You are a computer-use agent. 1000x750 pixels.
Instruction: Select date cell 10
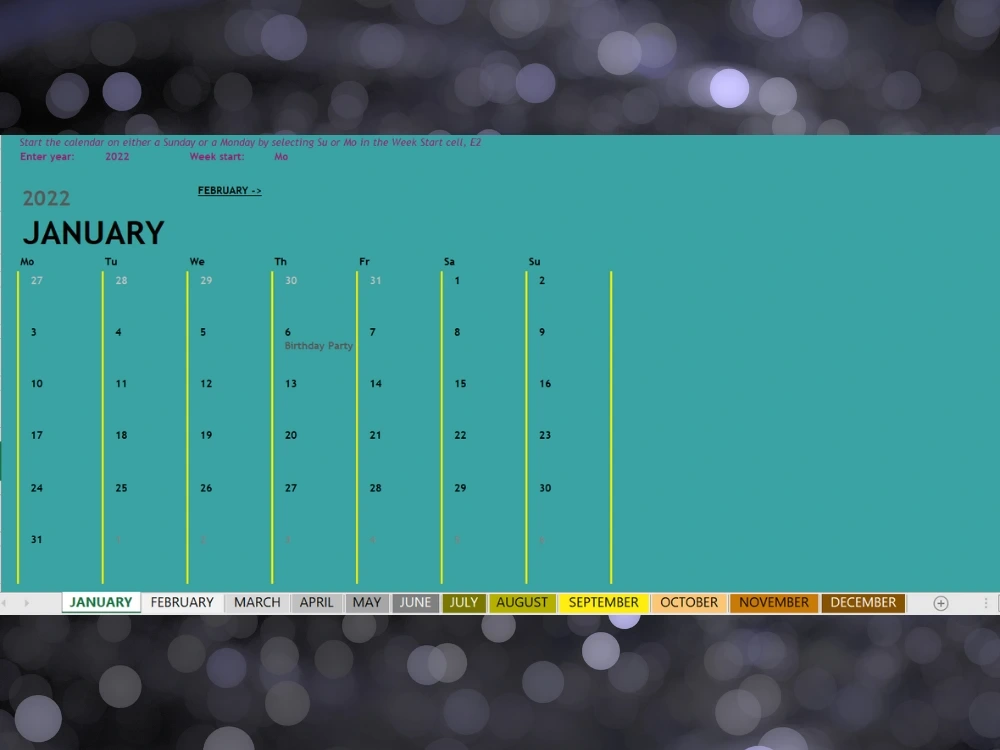37,383
